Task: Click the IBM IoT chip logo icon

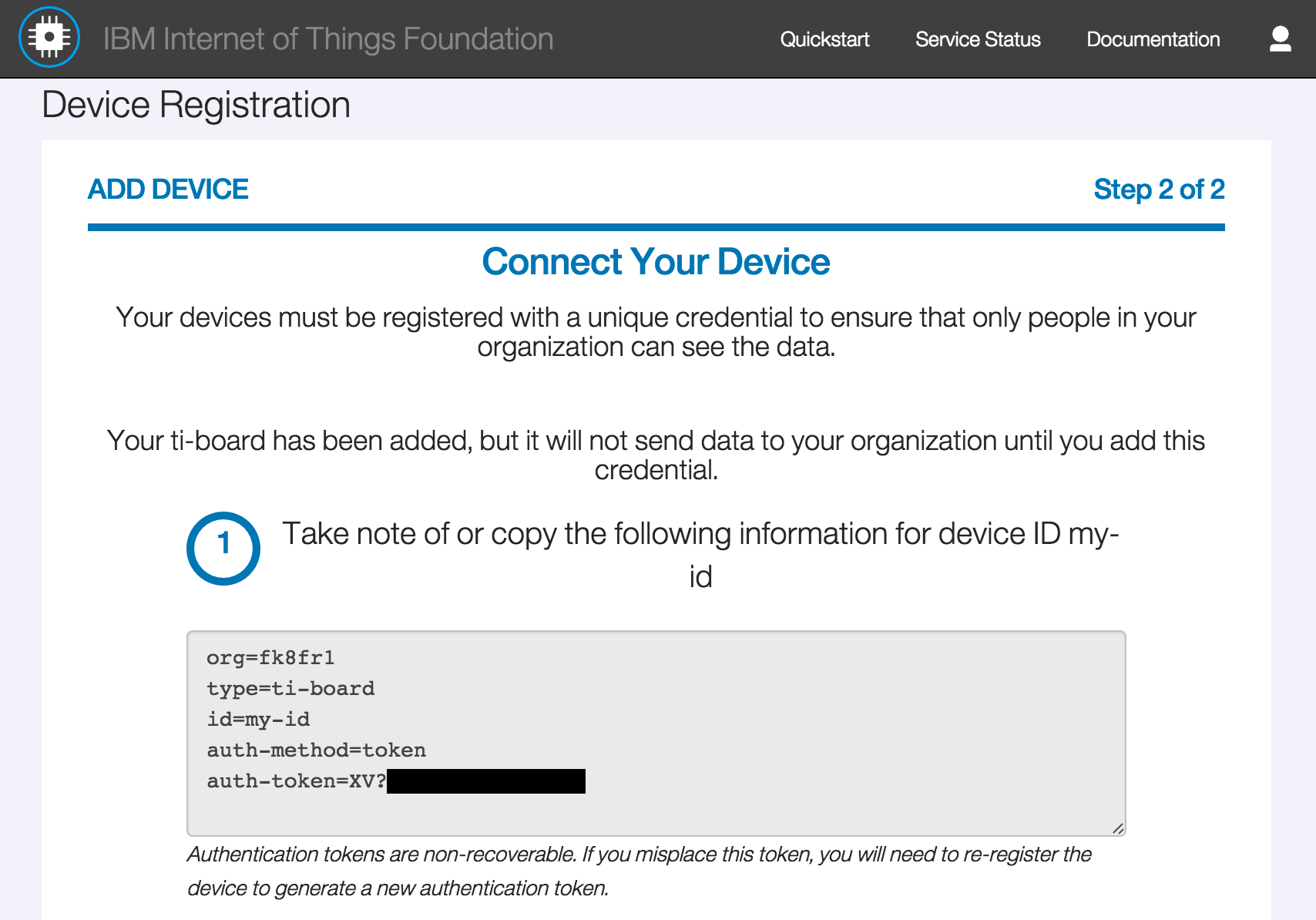Action: [x=49, y=37]
